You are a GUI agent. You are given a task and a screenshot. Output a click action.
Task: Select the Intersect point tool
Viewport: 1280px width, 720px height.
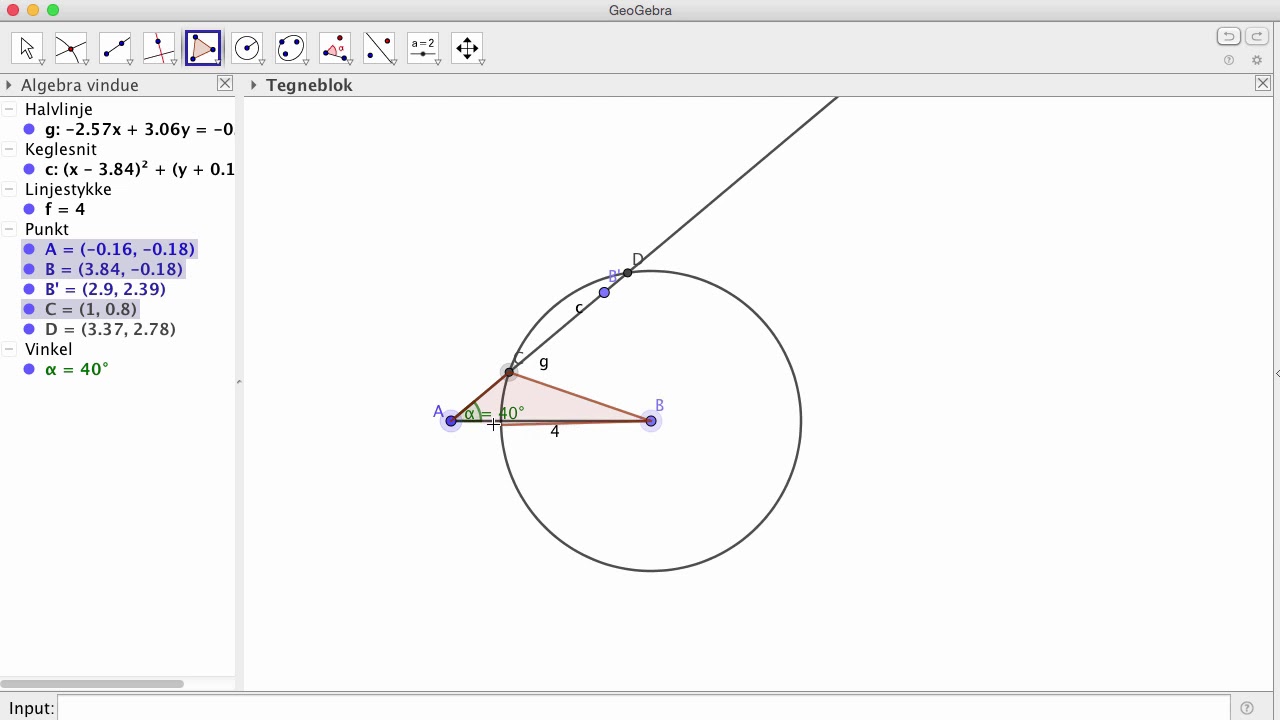coord(71,48)
